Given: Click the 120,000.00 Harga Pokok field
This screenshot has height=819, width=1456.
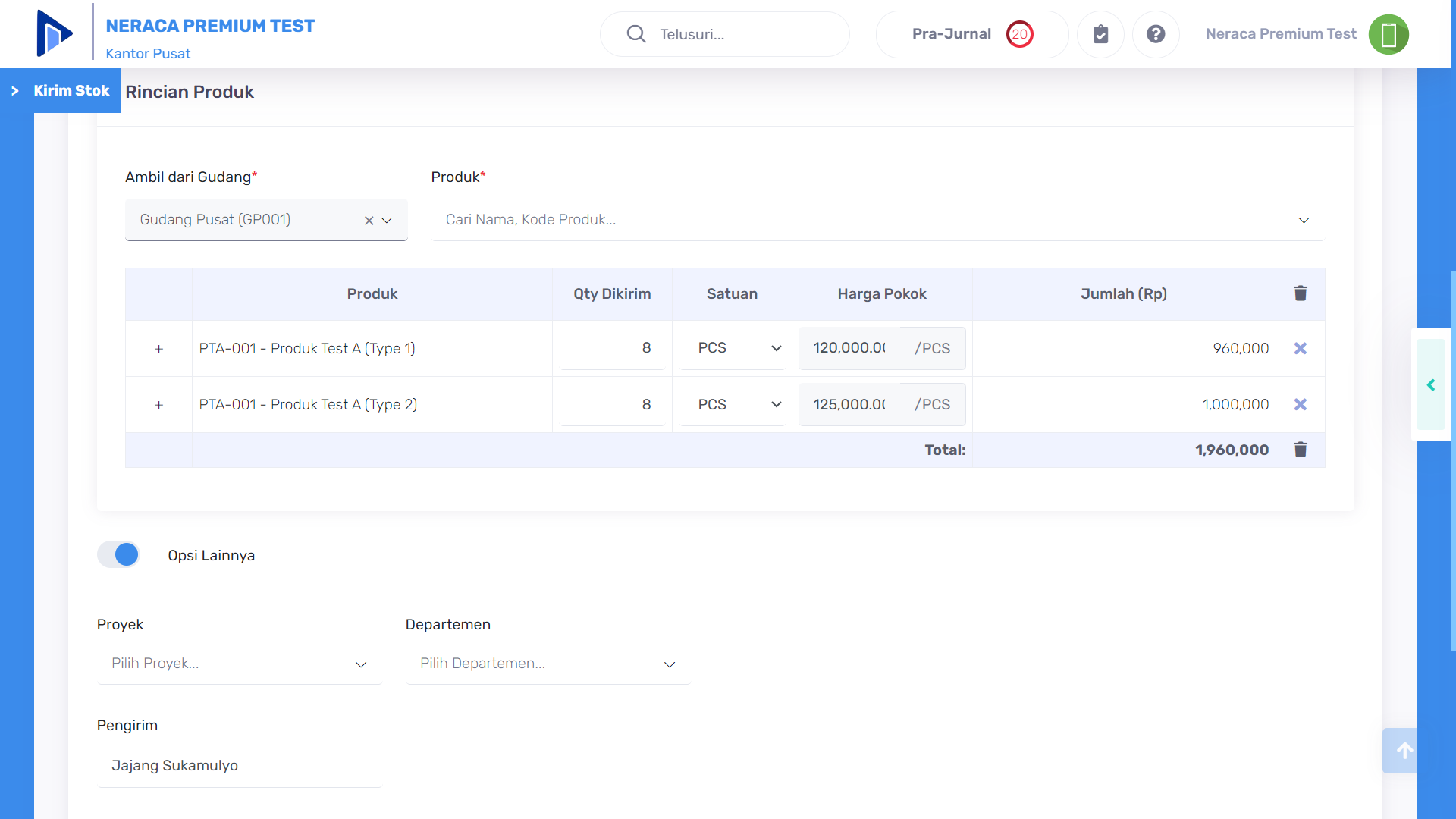Looking at the screenshot, I should coord(849,348).
